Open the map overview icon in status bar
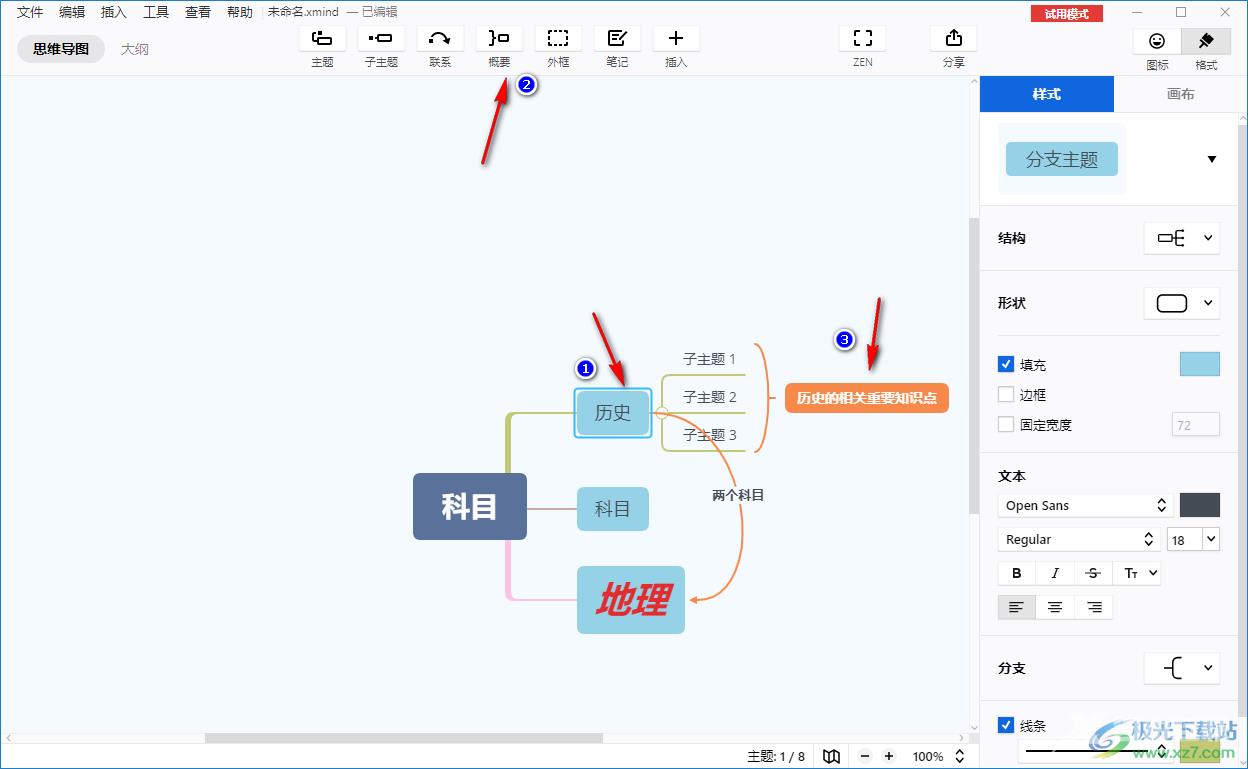 click(831, 757)
